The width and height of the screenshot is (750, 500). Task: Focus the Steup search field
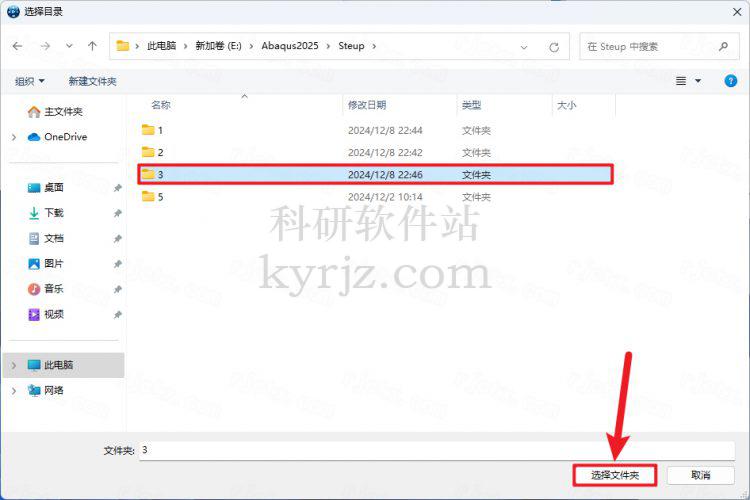click(x=659, y=46)
